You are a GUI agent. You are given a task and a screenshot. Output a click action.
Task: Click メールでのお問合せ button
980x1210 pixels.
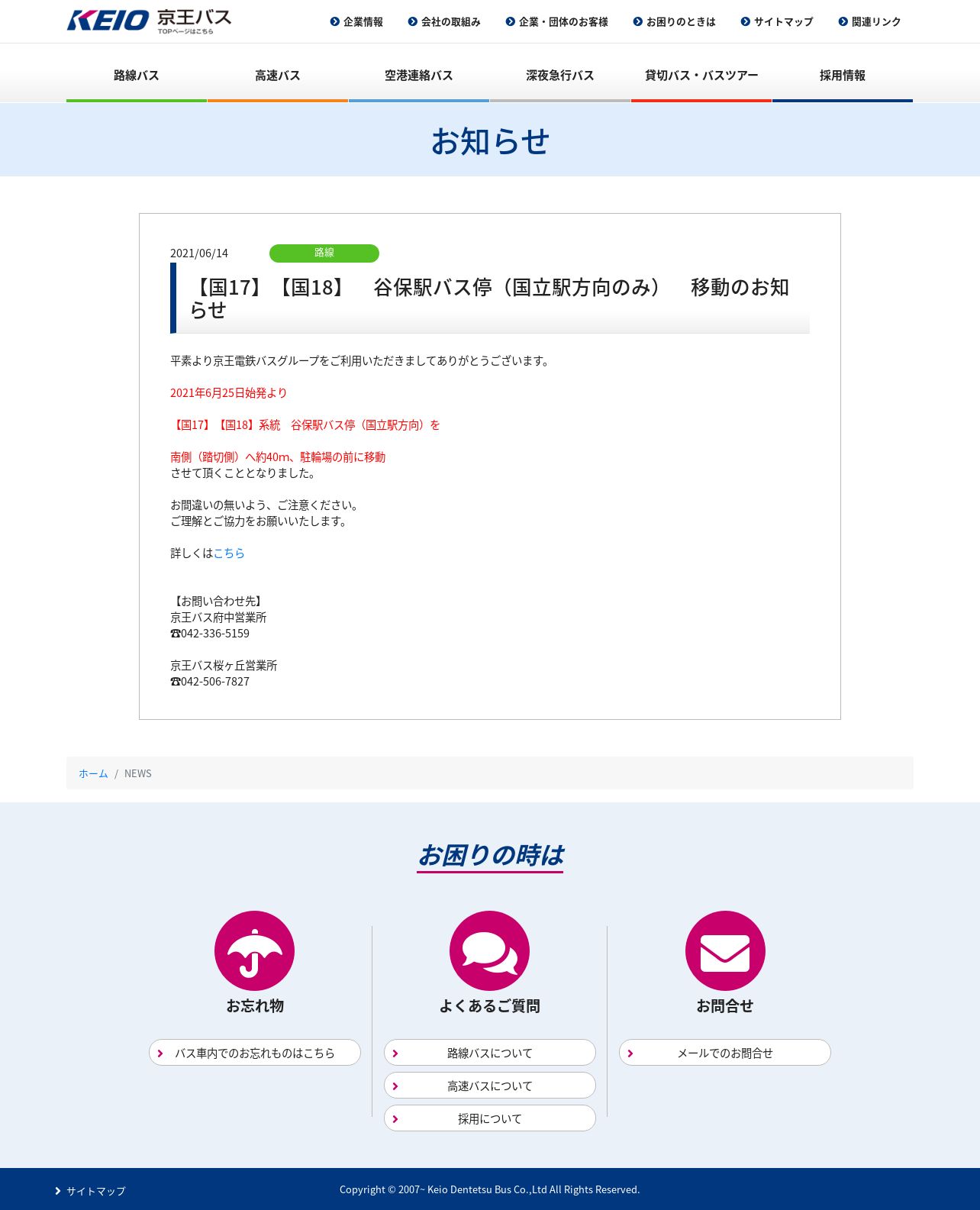[x=724, y=1053]
